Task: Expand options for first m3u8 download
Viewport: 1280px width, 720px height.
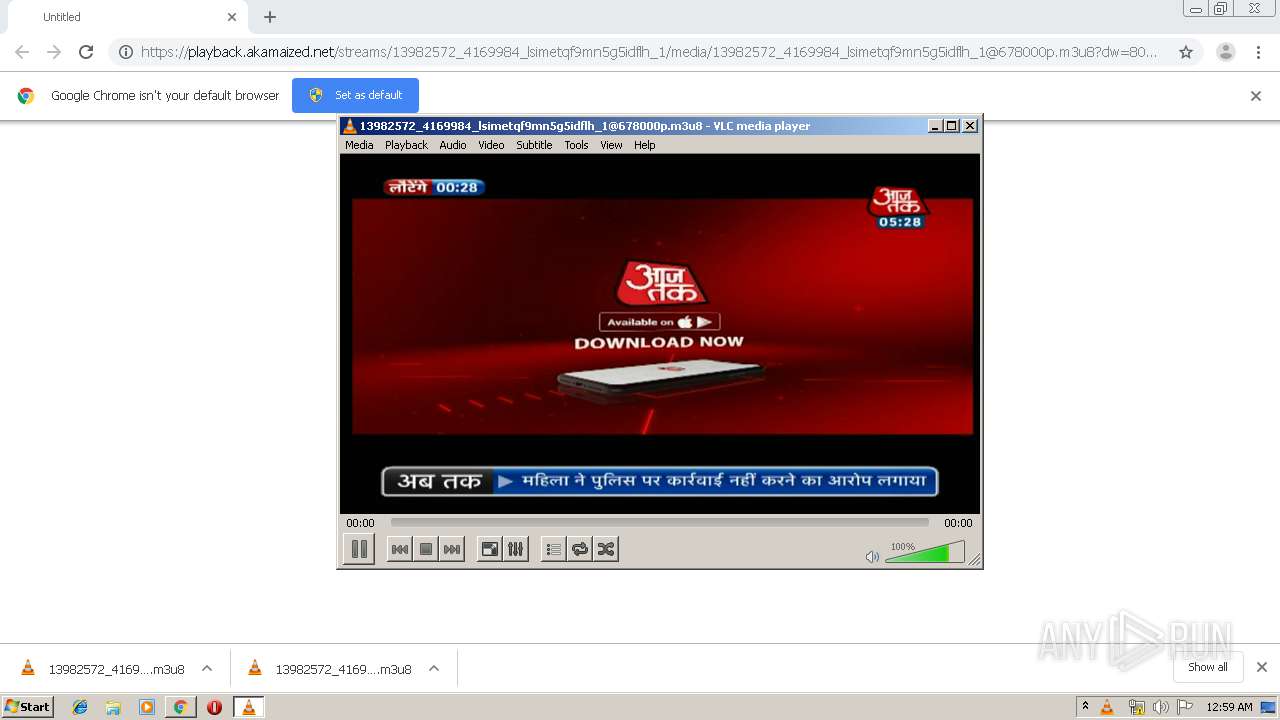Action: [x=207, y=668]
